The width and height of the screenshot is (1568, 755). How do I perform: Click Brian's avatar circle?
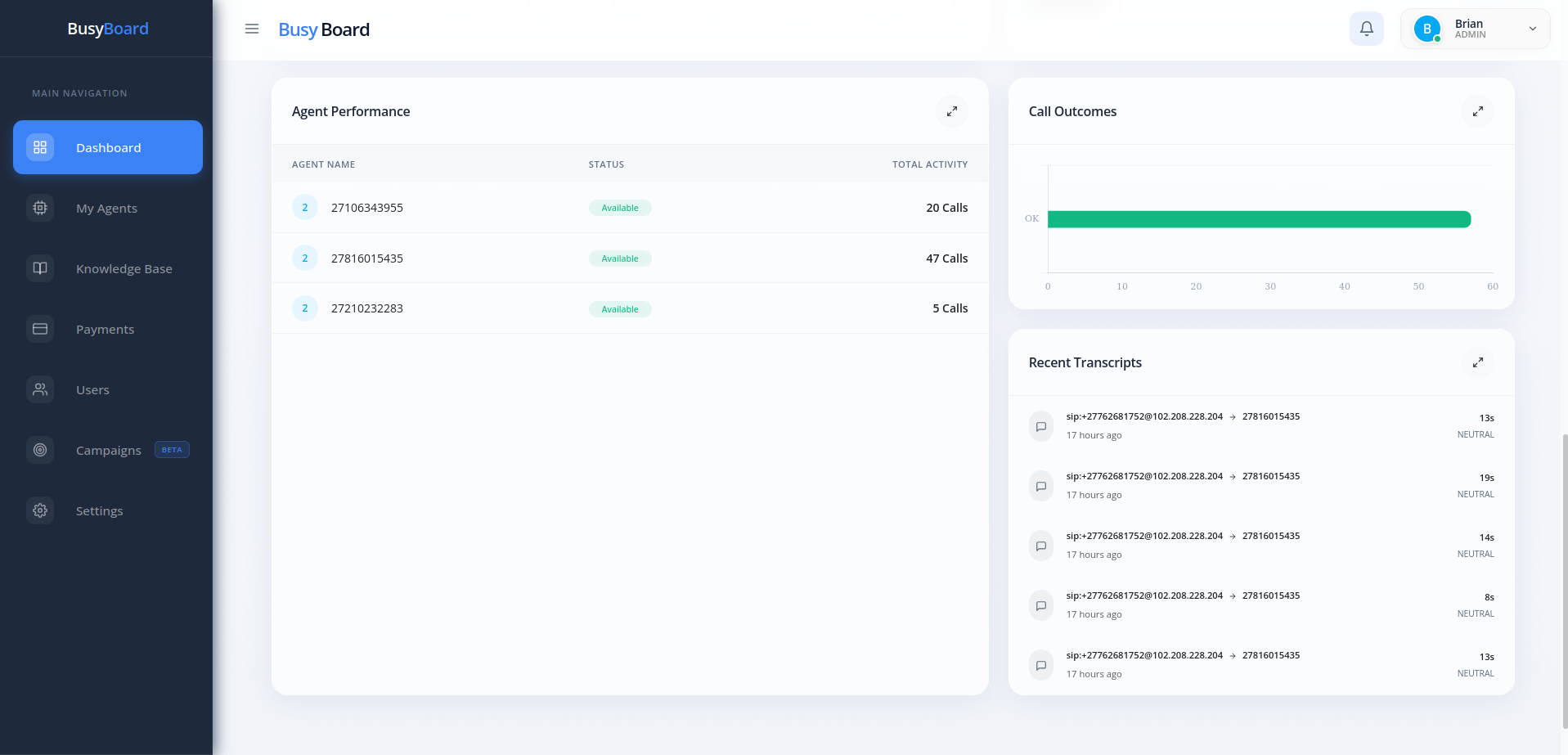1427,29
